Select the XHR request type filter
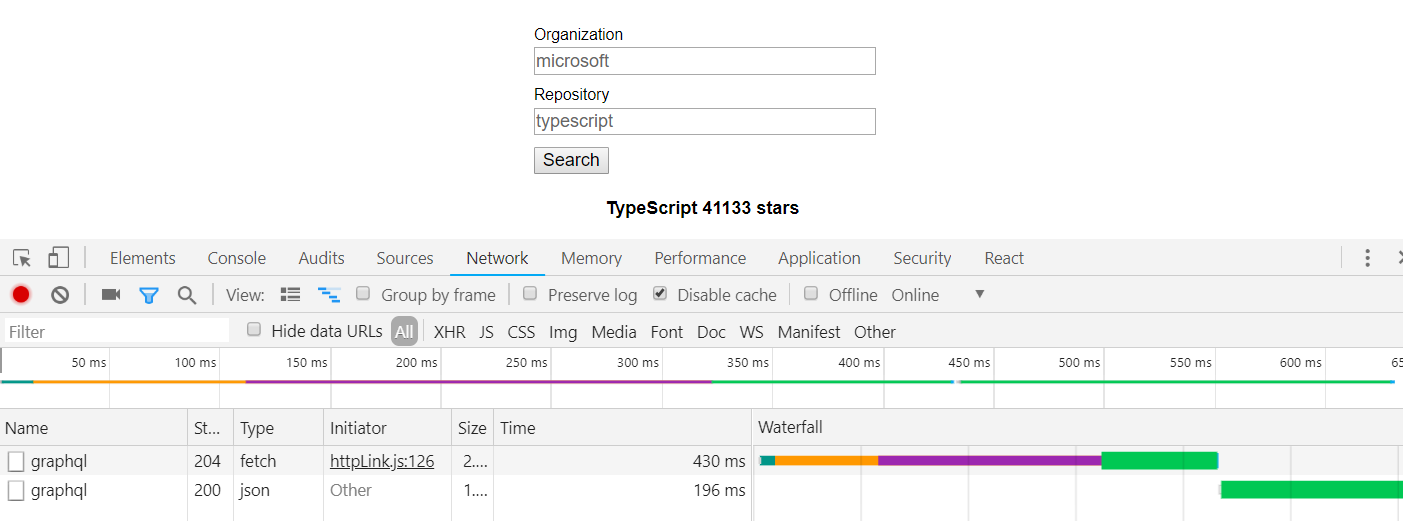The width and height of the screenshot is (1403, 521). [x=449, y=332]
